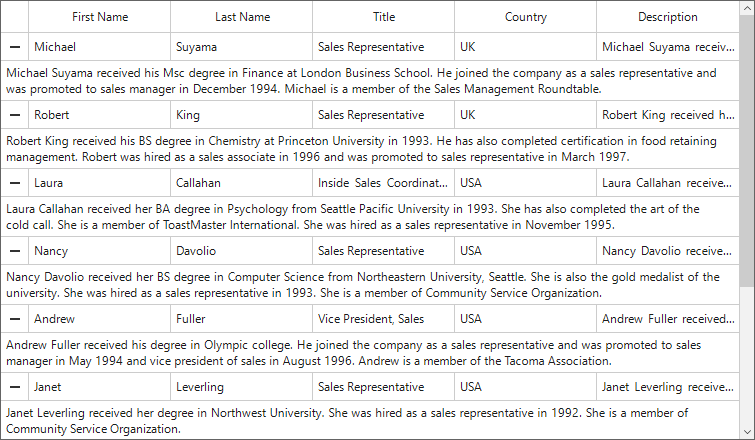
Task: Click the vertical scrollbar thumb
Action: click(747, 149)
